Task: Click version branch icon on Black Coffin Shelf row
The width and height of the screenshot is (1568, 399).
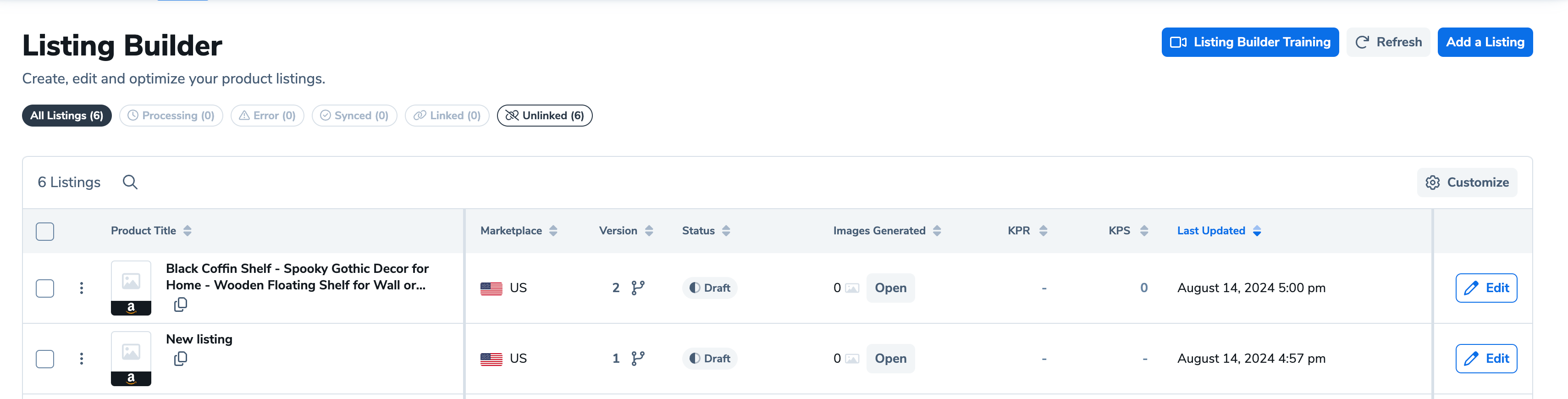Action: coord(637,288)
